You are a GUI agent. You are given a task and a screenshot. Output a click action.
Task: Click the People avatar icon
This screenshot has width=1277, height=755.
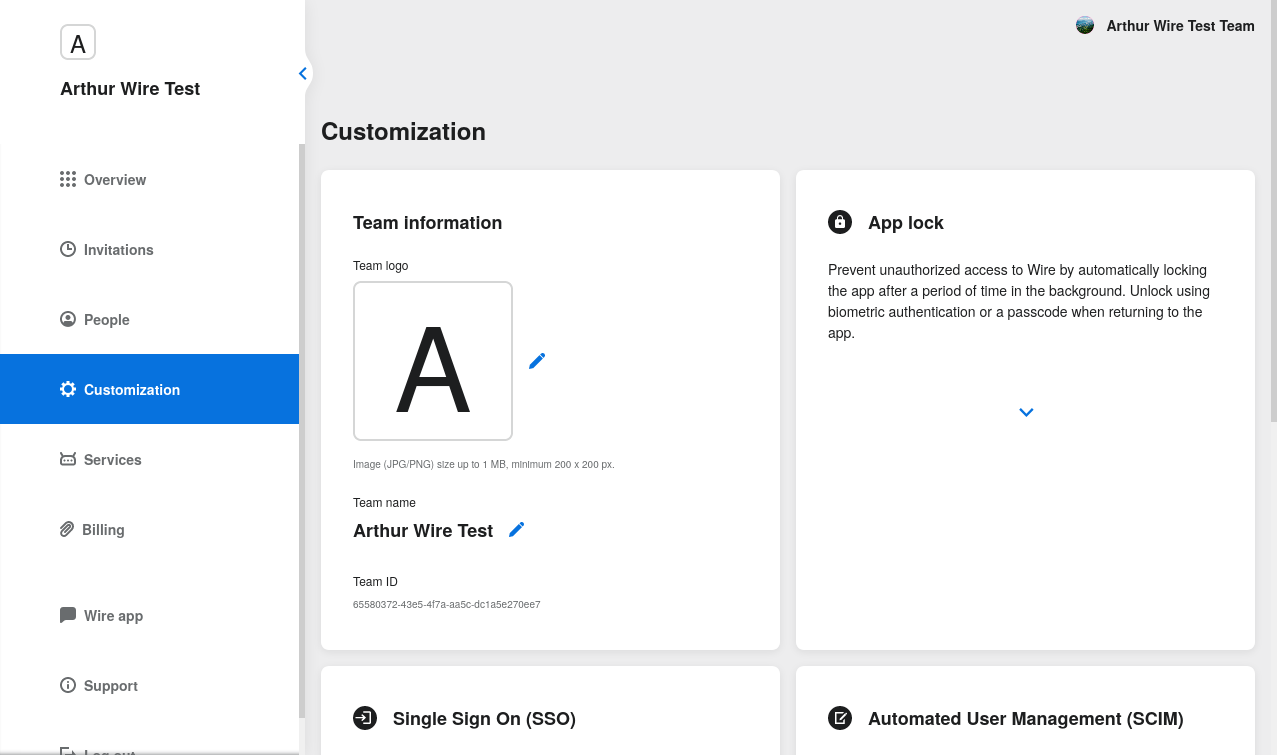68,319
